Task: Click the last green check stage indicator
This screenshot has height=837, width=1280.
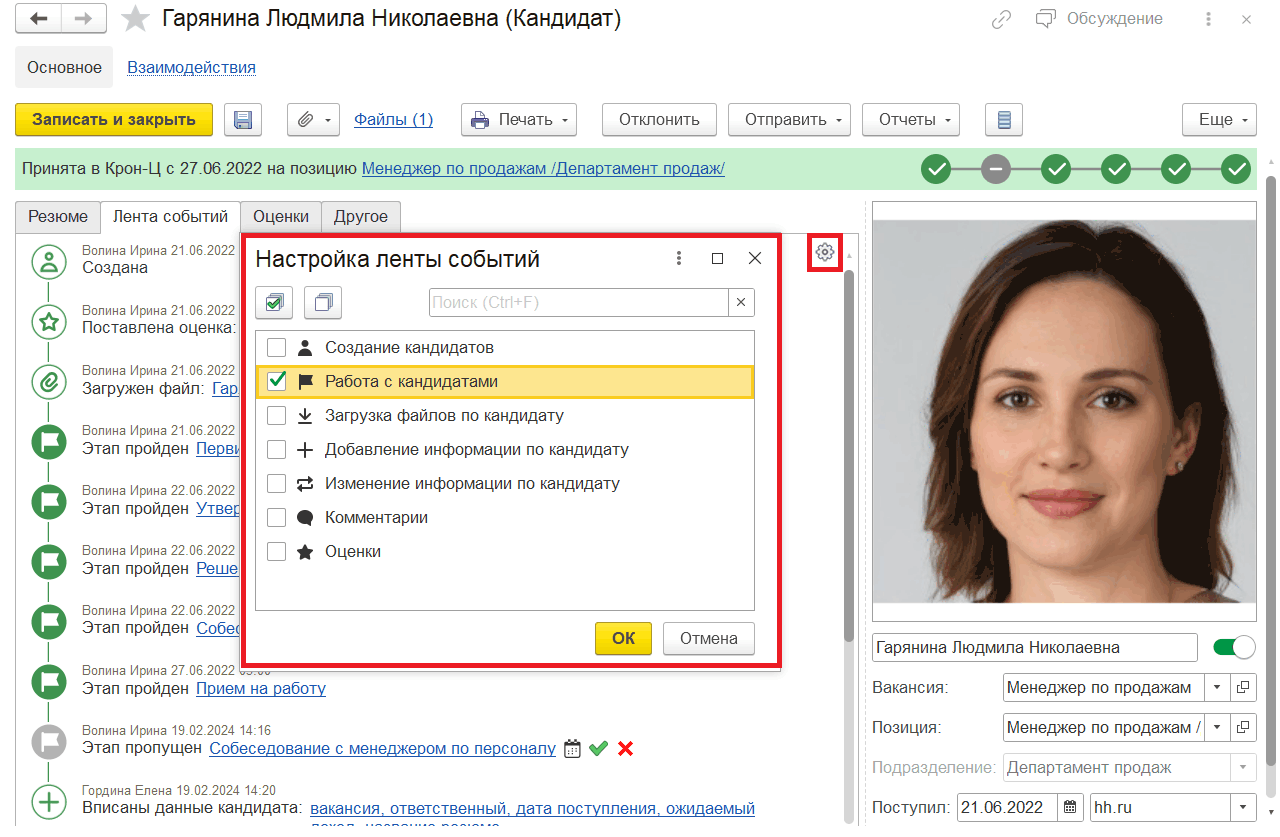Action: pyautogui.click(x=1238, y=170)
